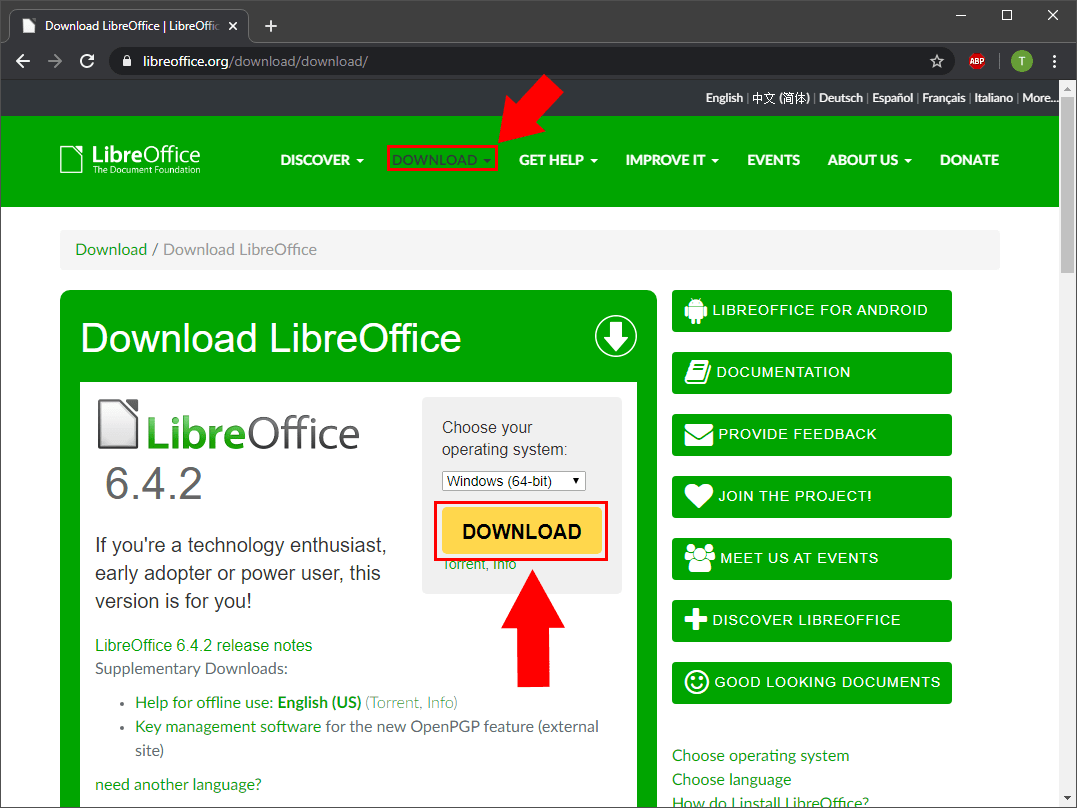The image size is (1077, 808).
Task: Click the page vertical scrollbar thumb
Action: (1067, 185)
